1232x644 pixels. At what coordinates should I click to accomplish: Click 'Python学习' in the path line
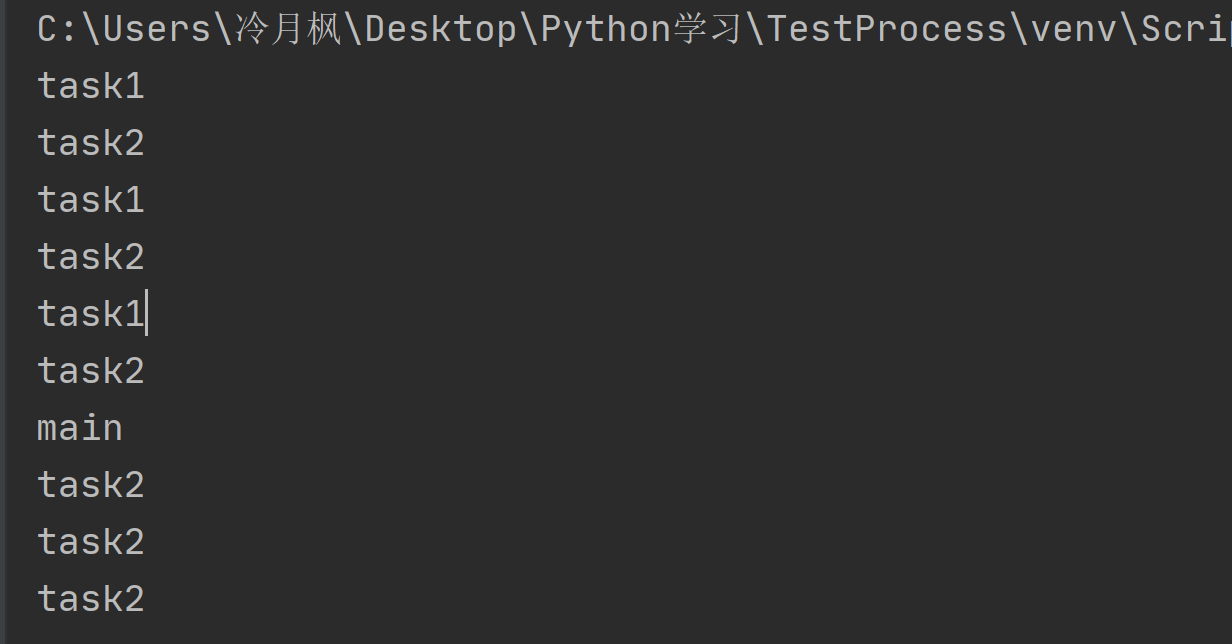642,30
